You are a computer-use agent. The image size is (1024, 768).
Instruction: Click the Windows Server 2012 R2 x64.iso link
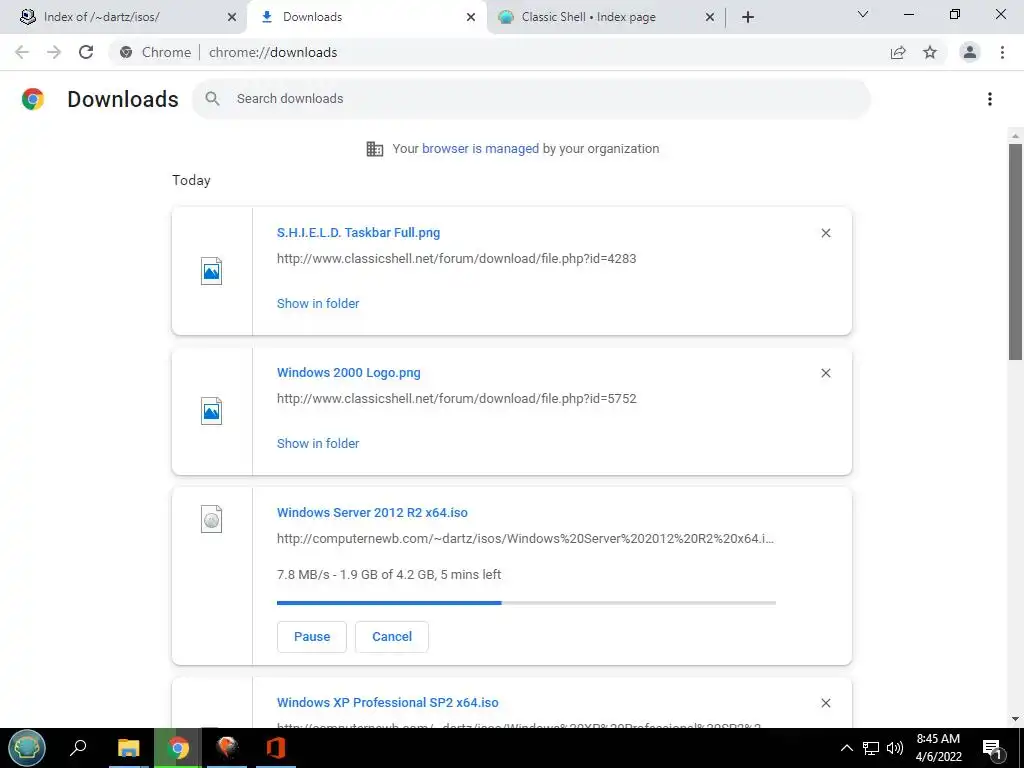click(x=372, y=513)
